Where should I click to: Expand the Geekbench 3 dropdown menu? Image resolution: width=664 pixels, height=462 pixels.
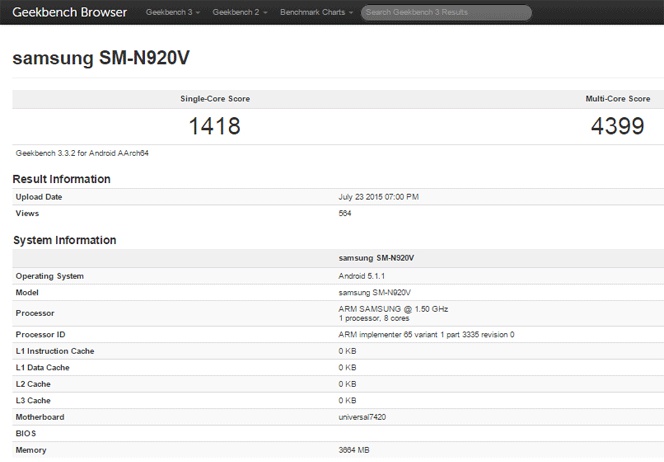[173, 12]
